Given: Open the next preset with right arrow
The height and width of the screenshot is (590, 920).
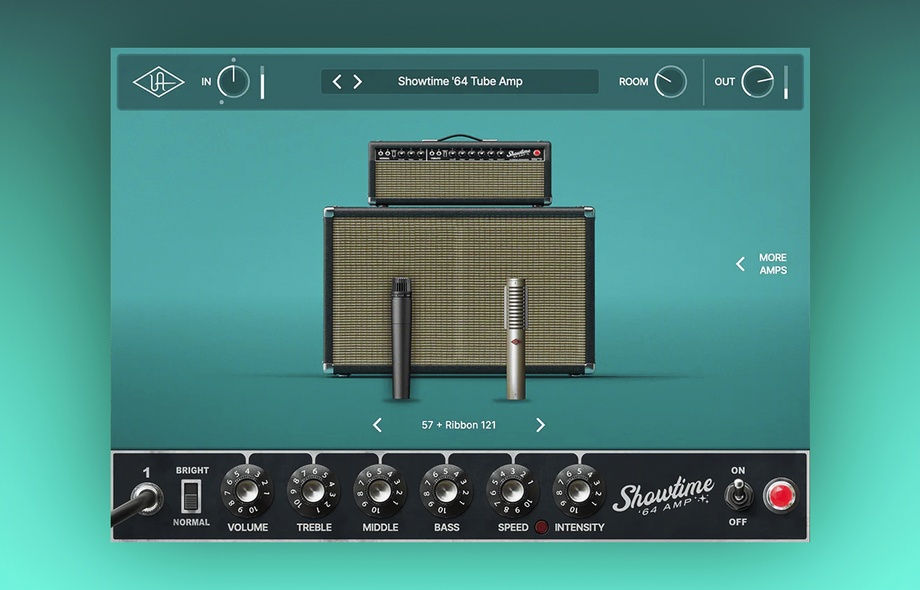Looking at the screenshot, I should (x=358, y=81).
